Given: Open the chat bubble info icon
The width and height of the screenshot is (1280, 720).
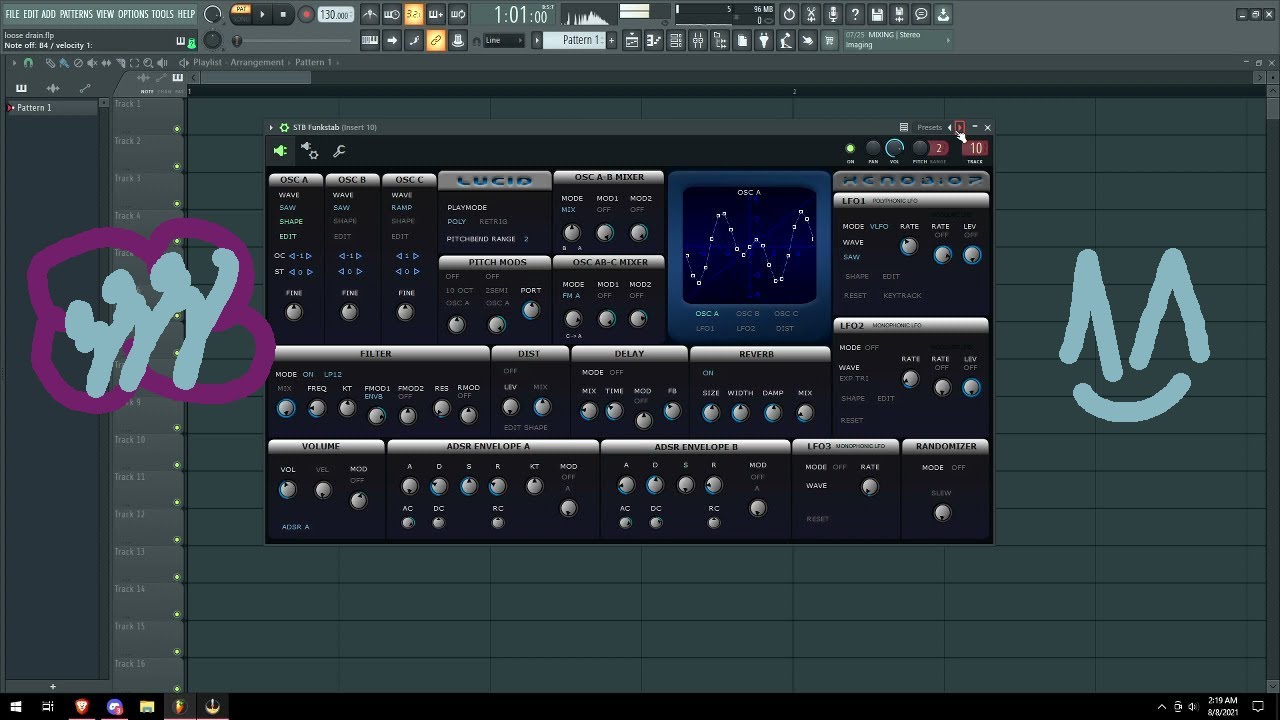Looking at the screenshot, I should tap(921, 15).
